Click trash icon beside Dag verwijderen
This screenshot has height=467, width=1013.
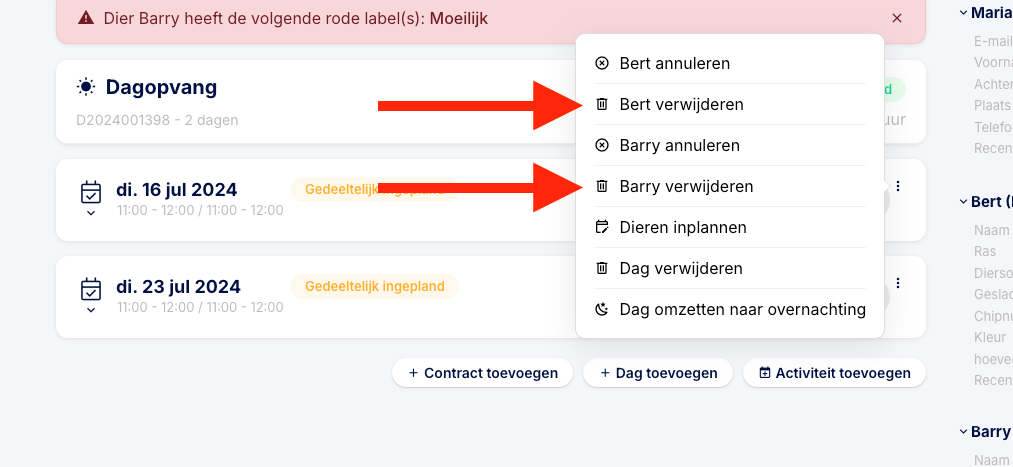click(602, 268)
